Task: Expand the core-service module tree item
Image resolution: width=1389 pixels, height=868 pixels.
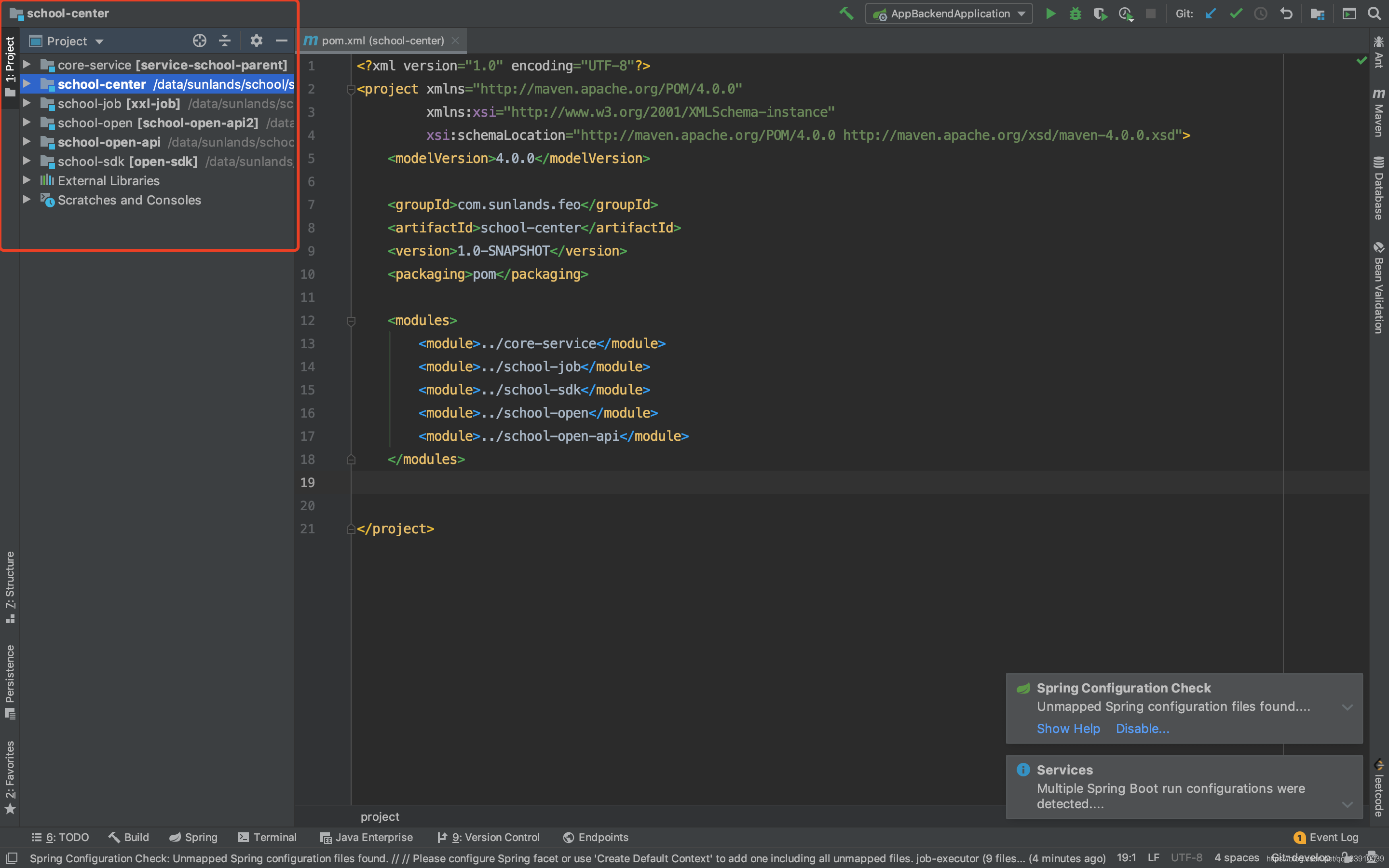Action: [26, 65]
